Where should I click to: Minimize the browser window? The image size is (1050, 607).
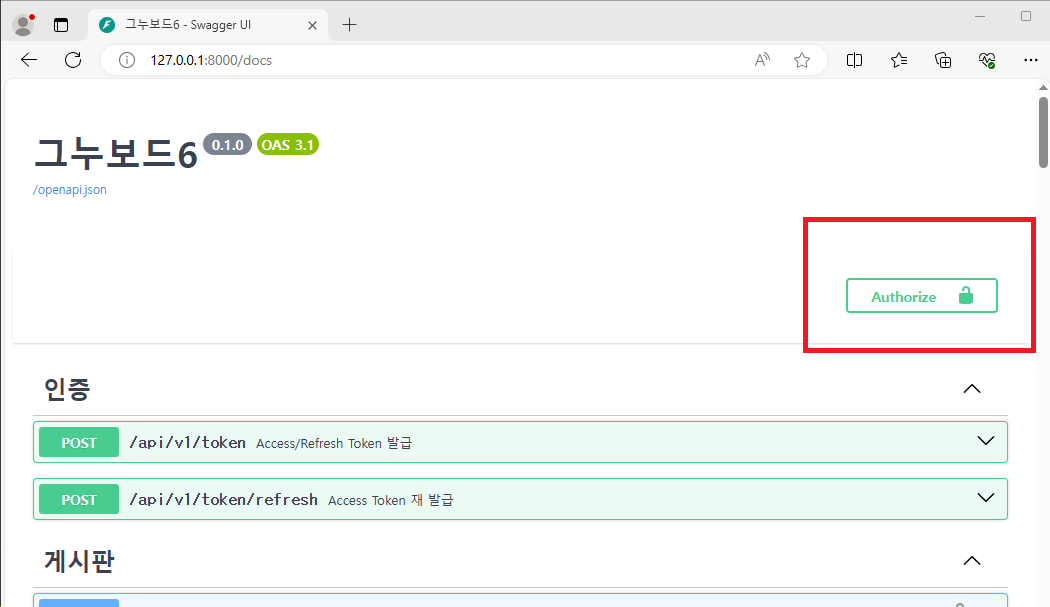click(x=980, y=16)
